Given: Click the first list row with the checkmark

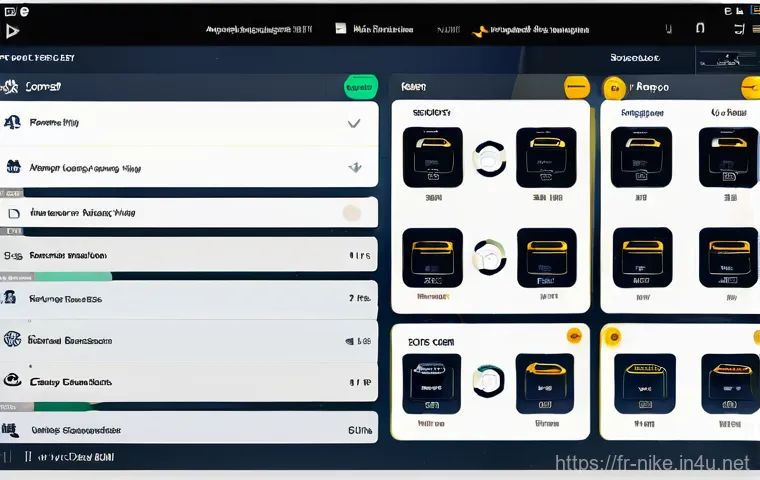Looking at the screenshot, I should pyautogui.click(x=189, y=124).
